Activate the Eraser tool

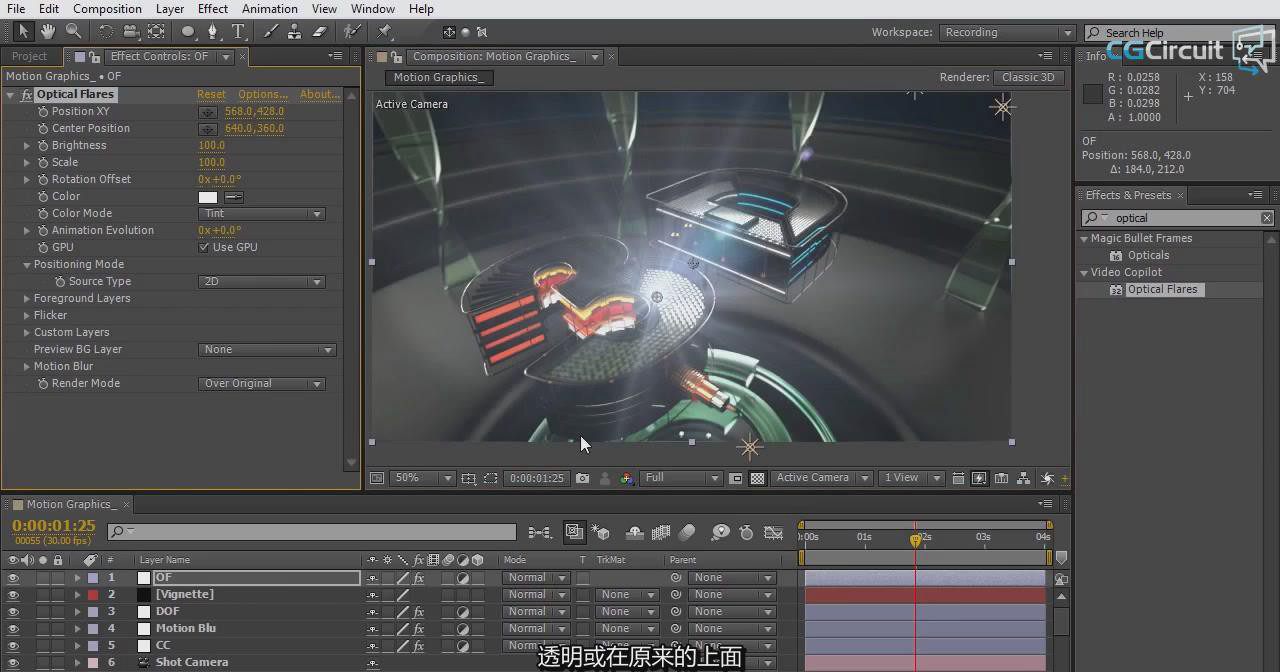[x=319, y=32]
